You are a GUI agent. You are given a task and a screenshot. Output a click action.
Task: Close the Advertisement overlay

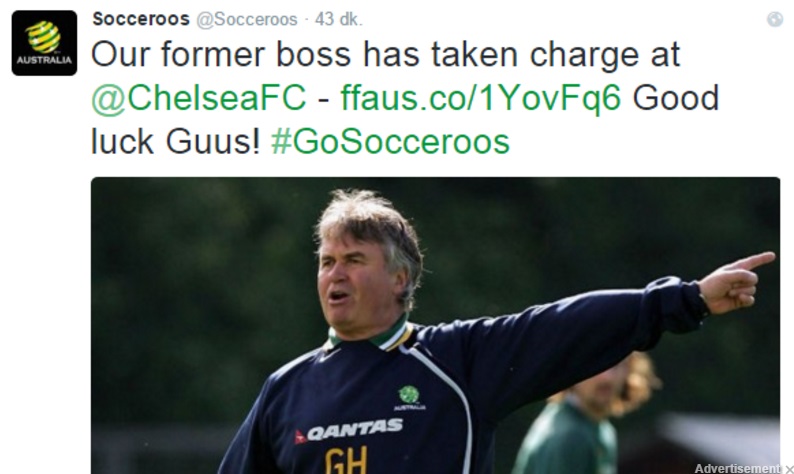click(789, 469)
